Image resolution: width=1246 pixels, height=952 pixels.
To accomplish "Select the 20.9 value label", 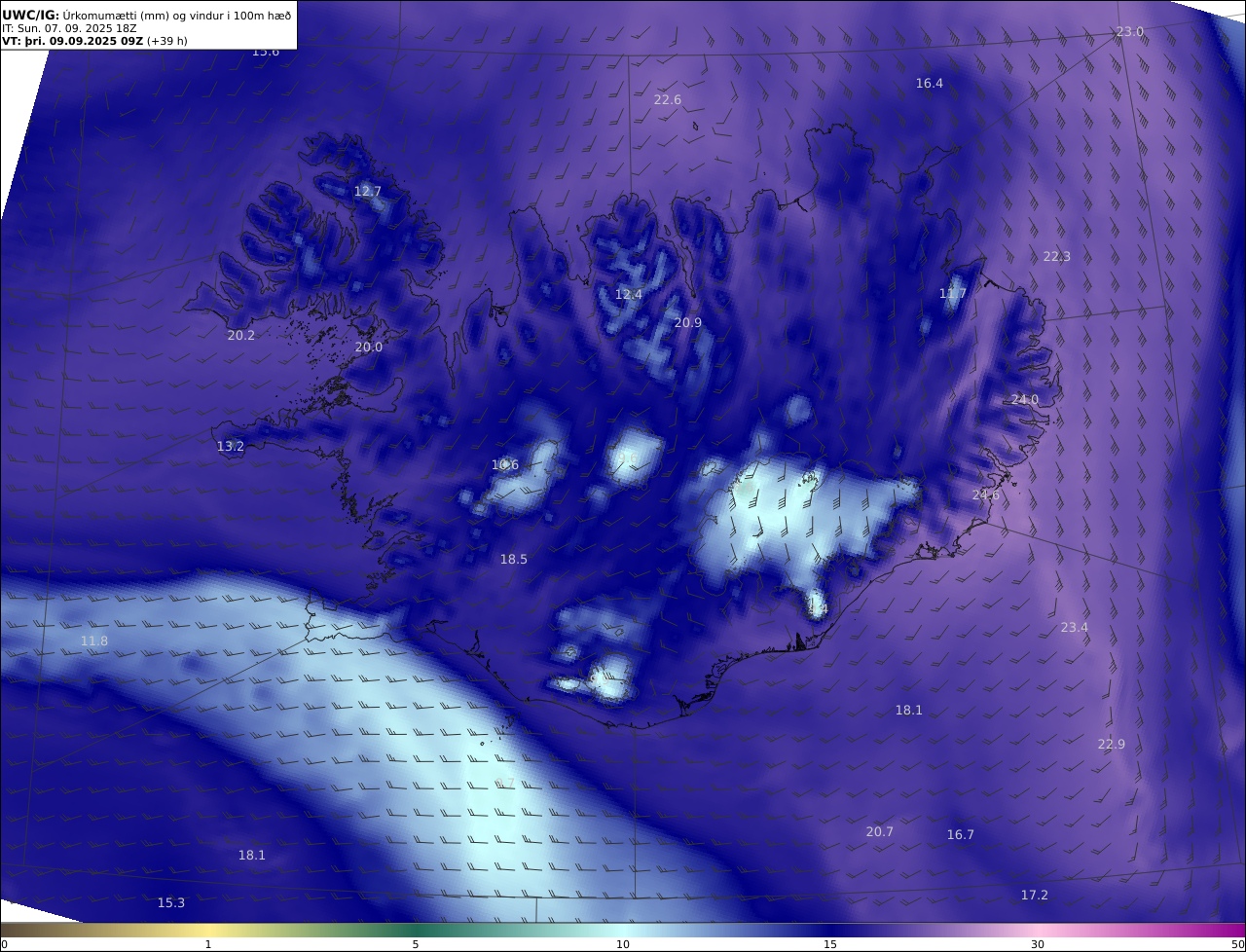I will pyautogui.click(x=687, y=323).
